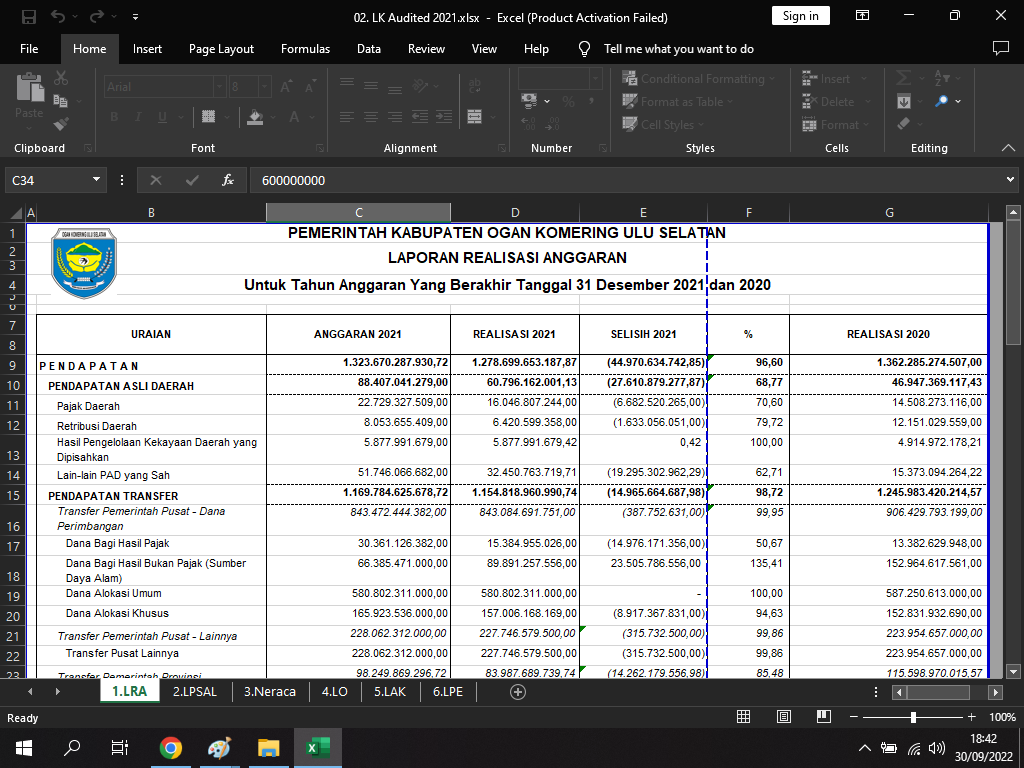Open the comments pane icon
1024x768 pixels.
(1000, 48)
